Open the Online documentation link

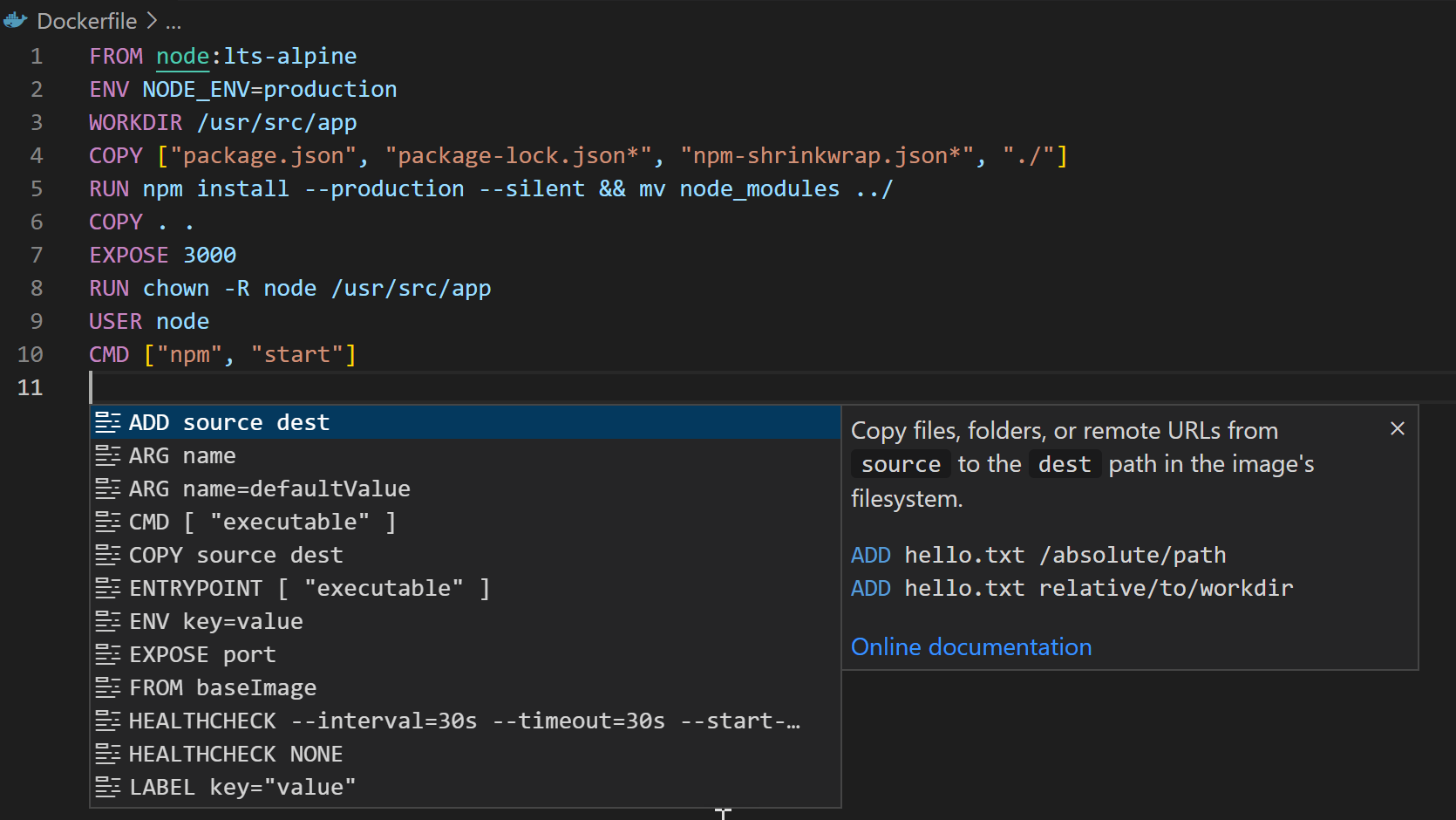pos(971,646)
